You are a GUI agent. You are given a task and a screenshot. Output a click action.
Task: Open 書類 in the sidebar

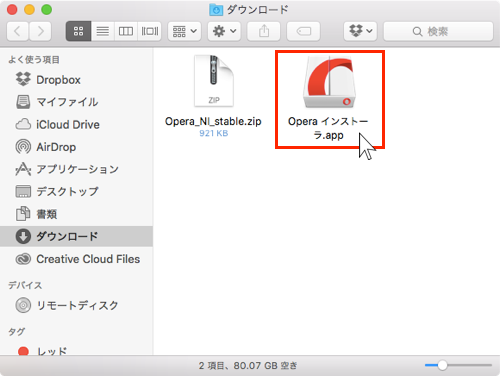(x=76, y=214)
